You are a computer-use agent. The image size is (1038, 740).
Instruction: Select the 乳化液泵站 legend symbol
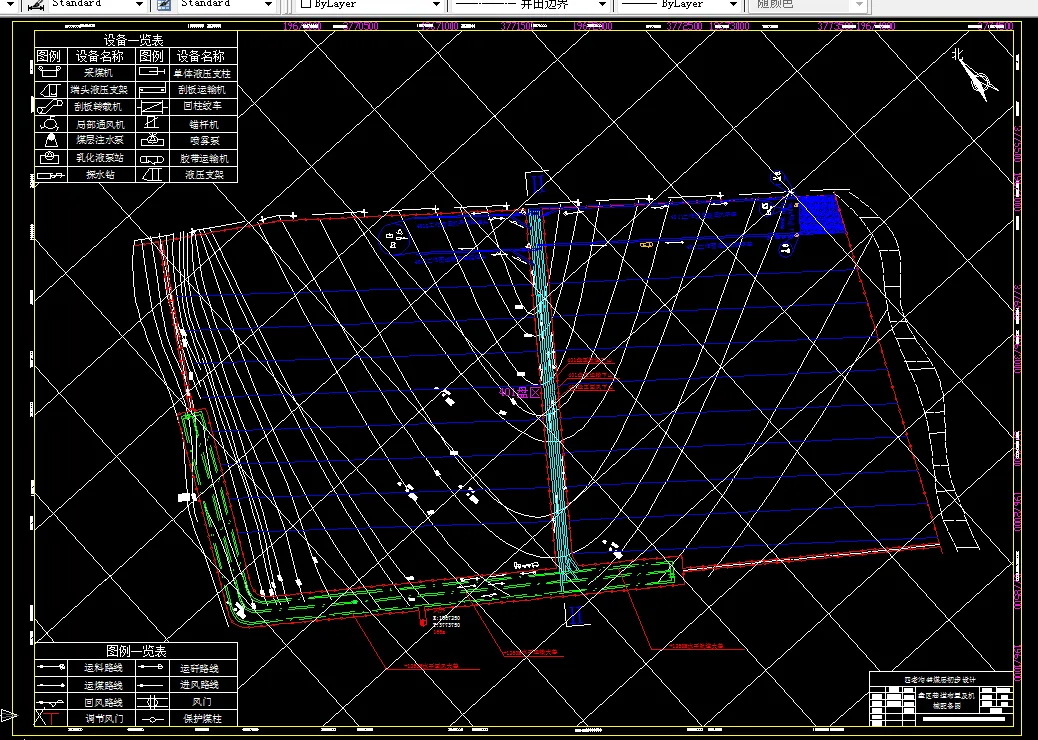(x=50, y=158)
